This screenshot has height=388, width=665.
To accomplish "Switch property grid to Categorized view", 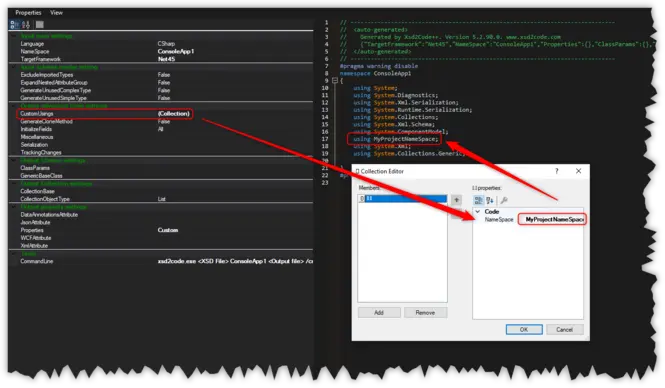I will [x=14, y=25].
